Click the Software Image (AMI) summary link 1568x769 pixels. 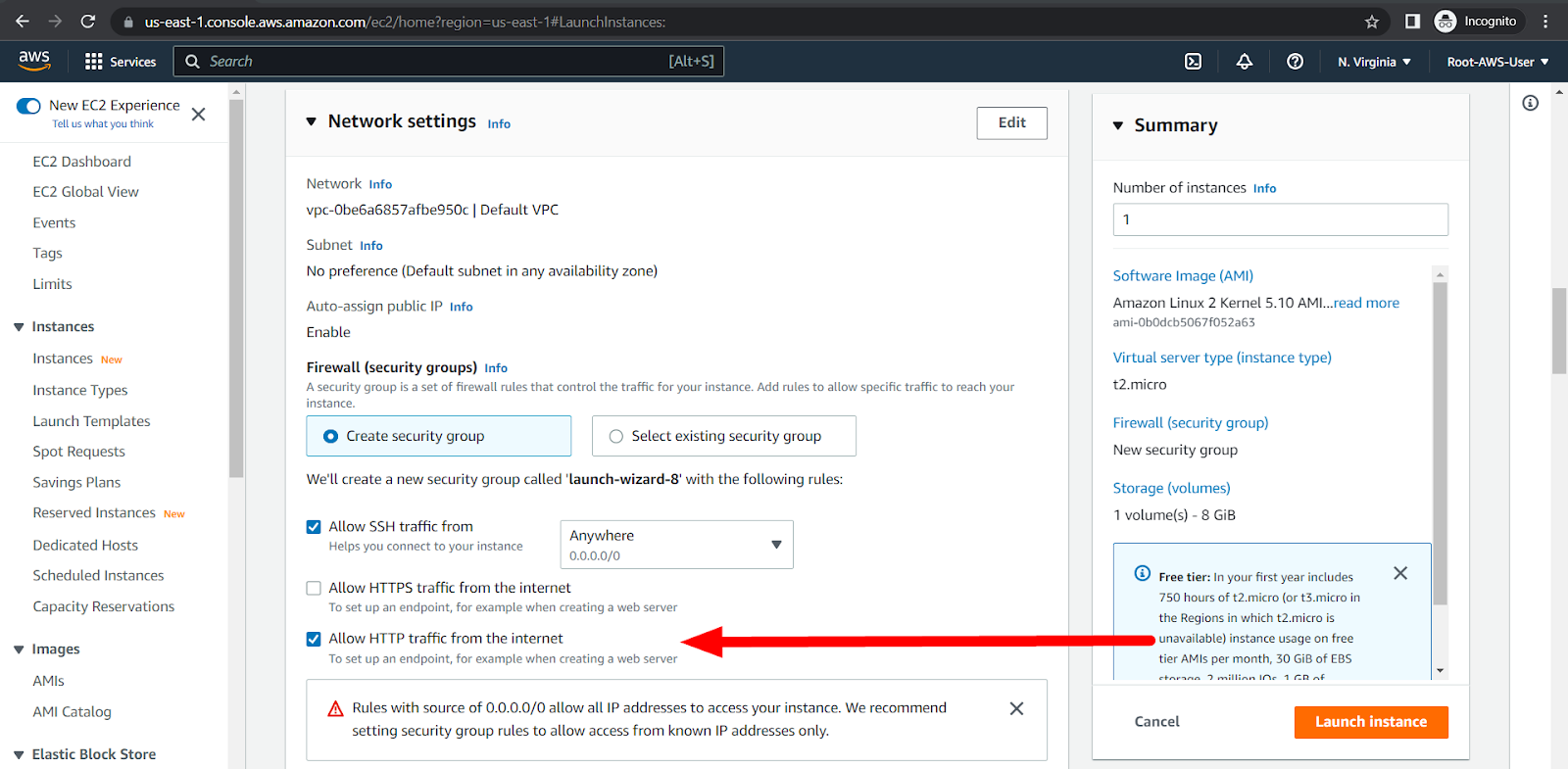click(x=1183, y=276)
